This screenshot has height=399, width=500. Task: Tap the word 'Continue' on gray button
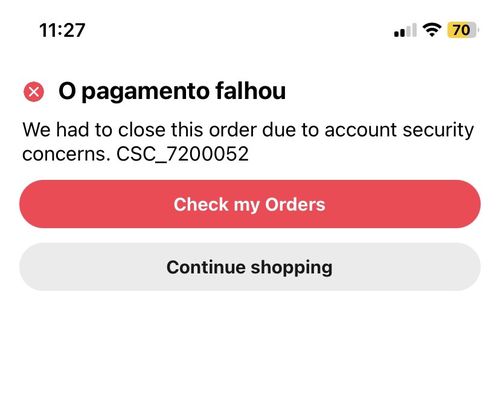pos(206,267)
